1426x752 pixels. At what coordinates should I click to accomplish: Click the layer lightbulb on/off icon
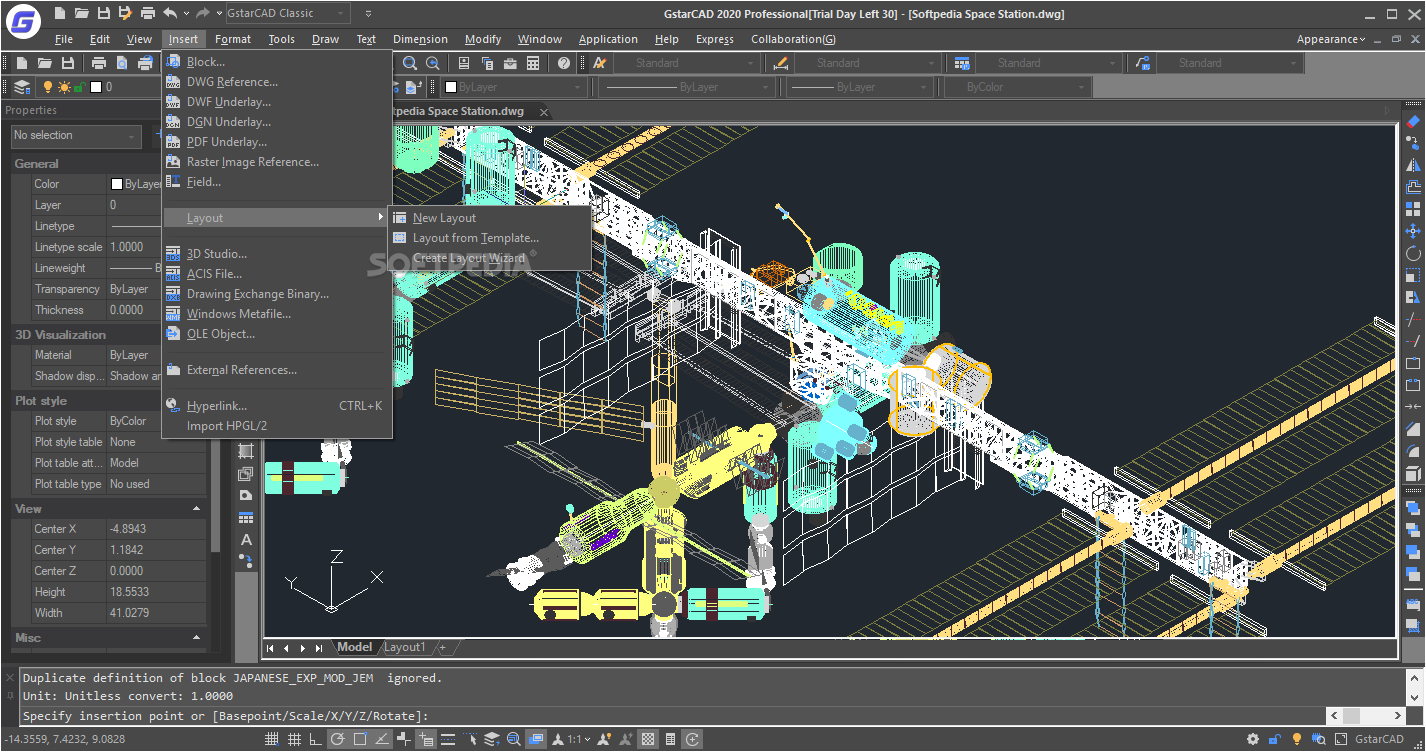(x=47, y=87)
